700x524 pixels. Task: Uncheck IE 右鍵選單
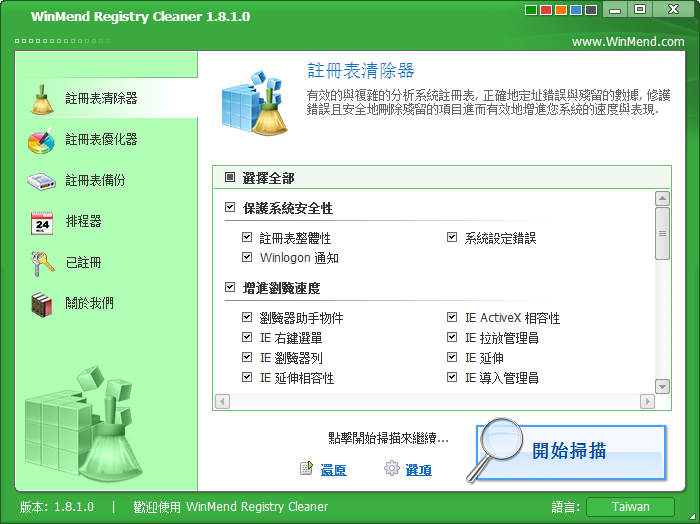247,337
